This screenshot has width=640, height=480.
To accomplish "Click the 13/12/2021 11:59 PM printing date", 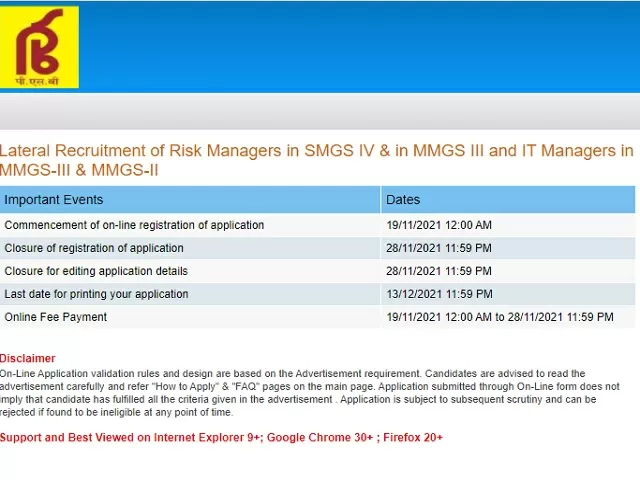I will (x=439, y=294).
